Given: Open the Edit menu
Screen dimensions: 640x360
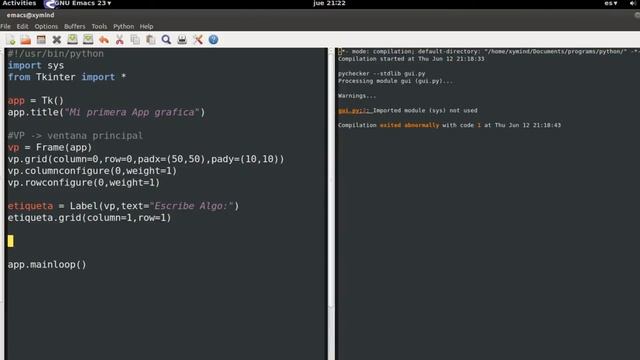Looking at the screenshot, I should point(22,27).
